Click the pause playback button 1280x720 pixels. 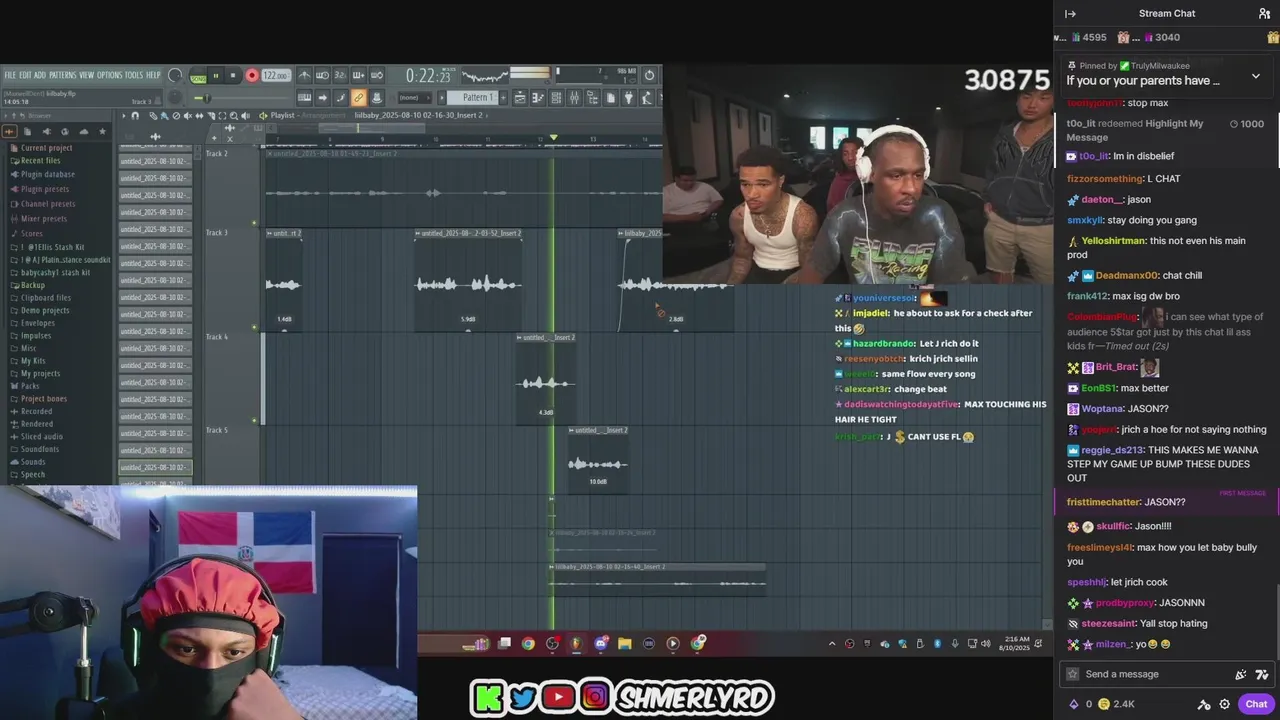215,75
